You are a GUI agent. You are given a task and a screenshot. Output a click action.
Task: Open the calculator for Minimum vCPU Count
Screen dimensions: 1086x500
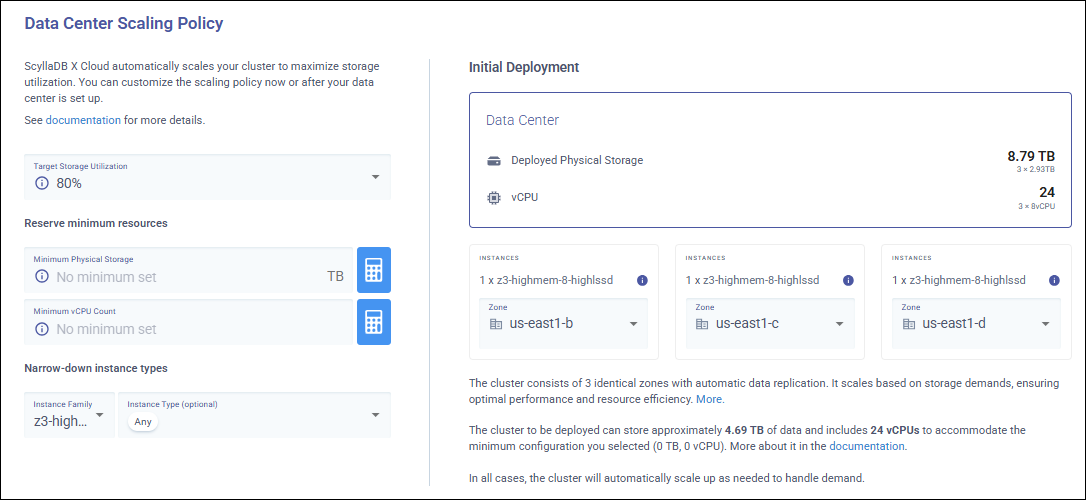374,322
